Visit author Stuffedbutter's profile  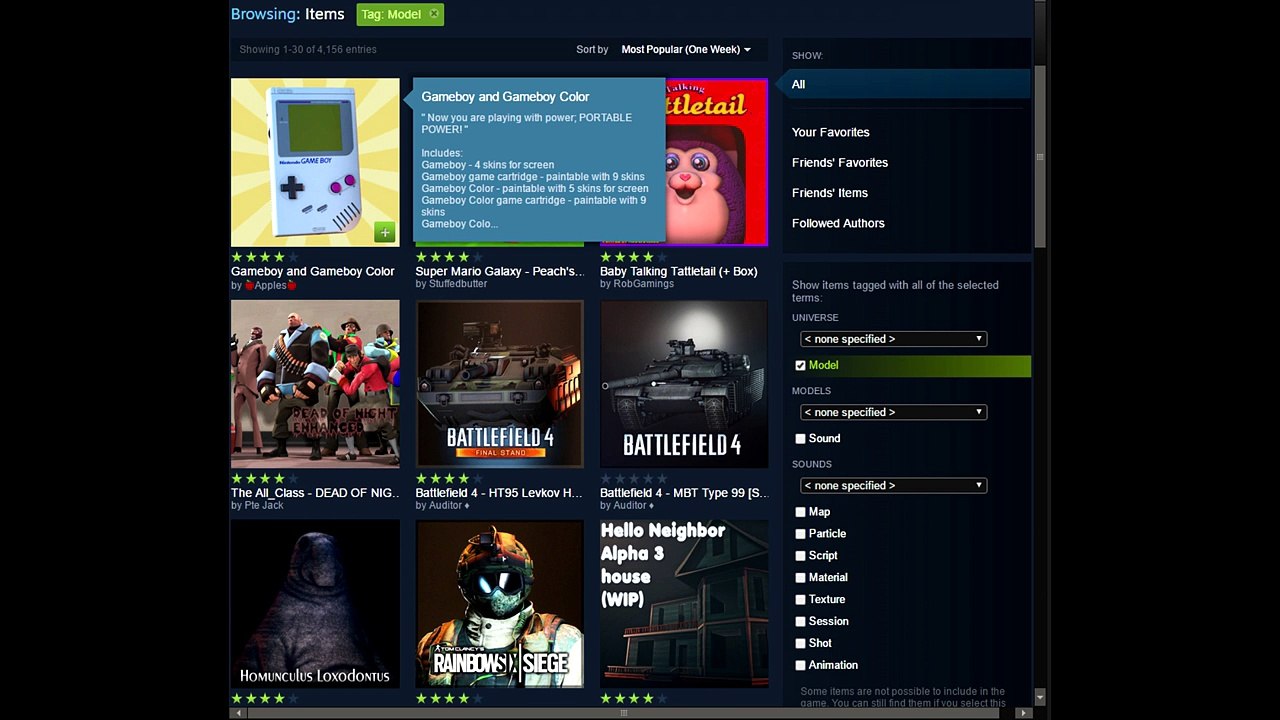pyautogui.click(x=459, y=284)
